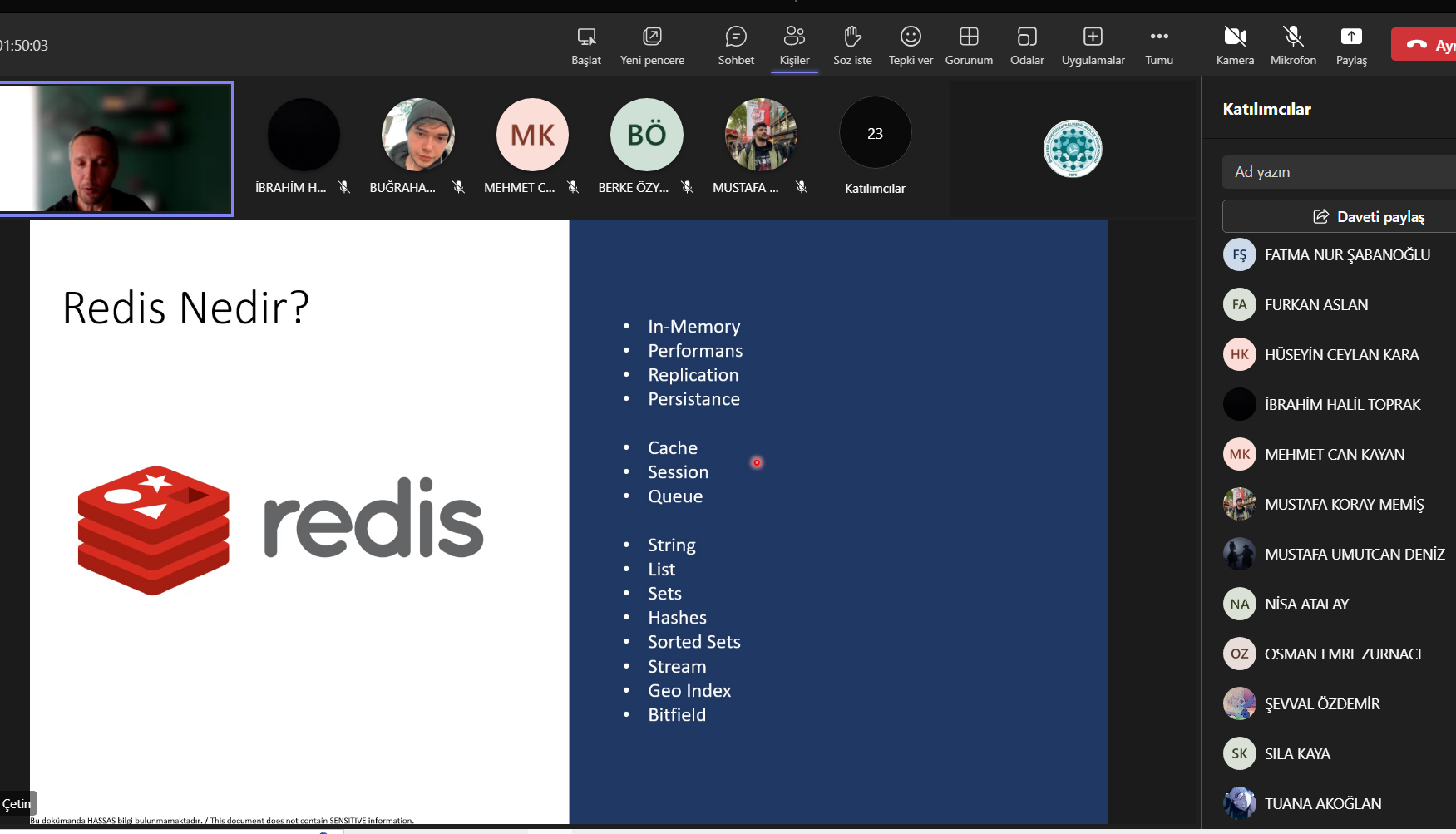1456x834 pixels.
Task: Select NİSA ATALAY in participant list
Action: [x=1339, y=604]
